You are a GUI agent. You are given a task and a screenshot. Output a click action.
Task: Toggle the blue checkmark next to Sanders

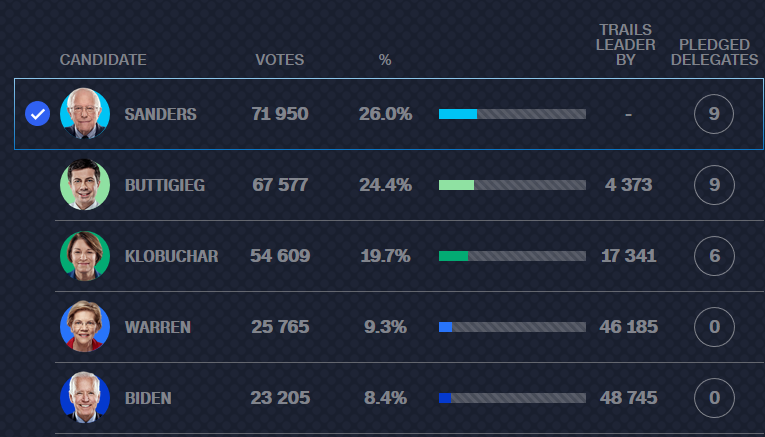[37, 114]
